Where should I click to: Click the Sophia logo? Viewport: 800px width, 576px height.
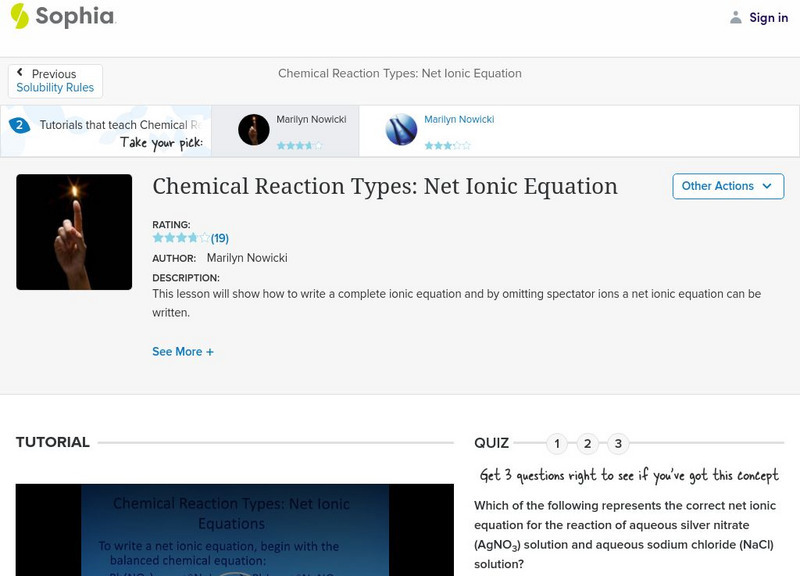tap(60, 17)
